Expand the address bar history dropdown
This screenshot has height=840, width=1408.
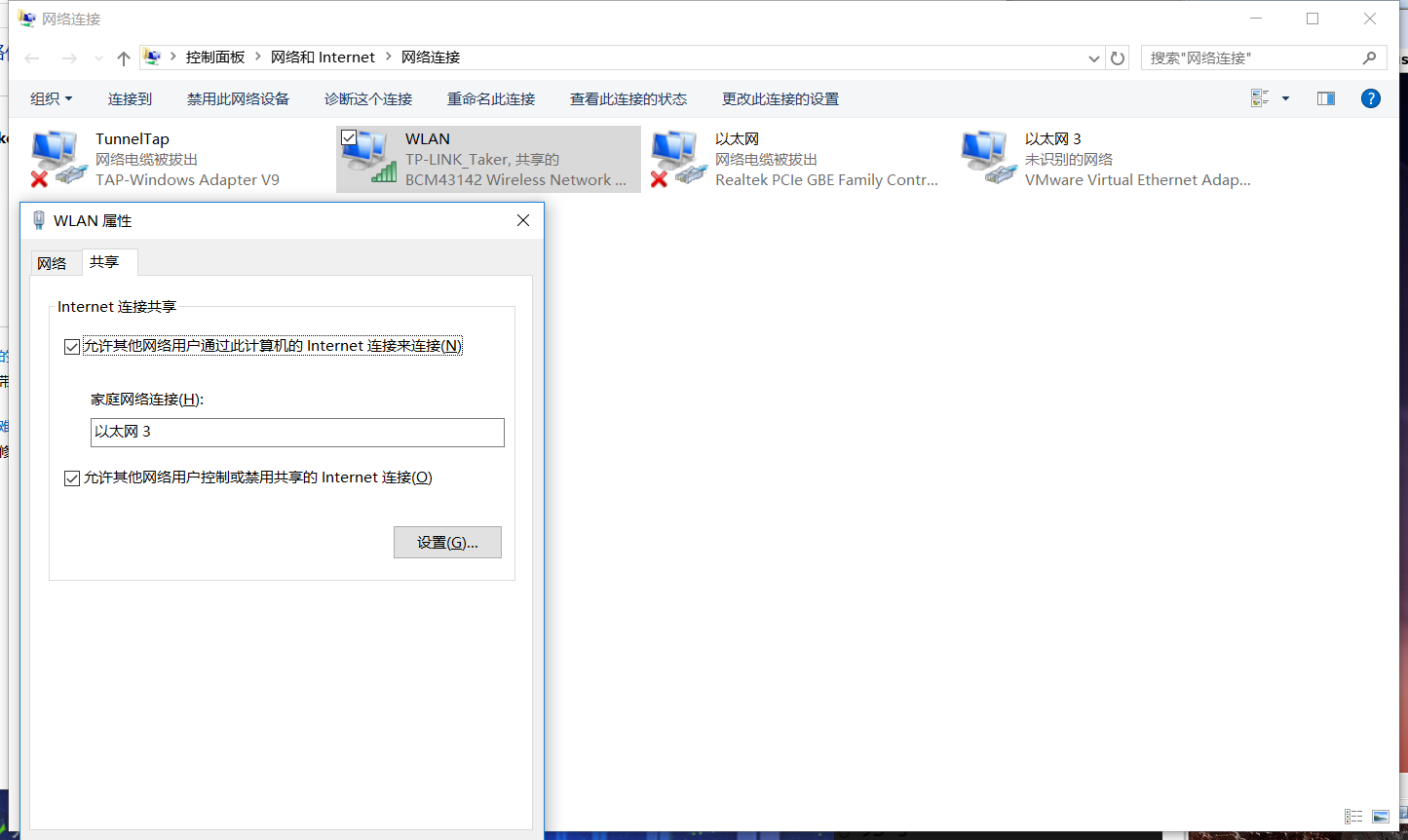click(x=1094, y=58)
